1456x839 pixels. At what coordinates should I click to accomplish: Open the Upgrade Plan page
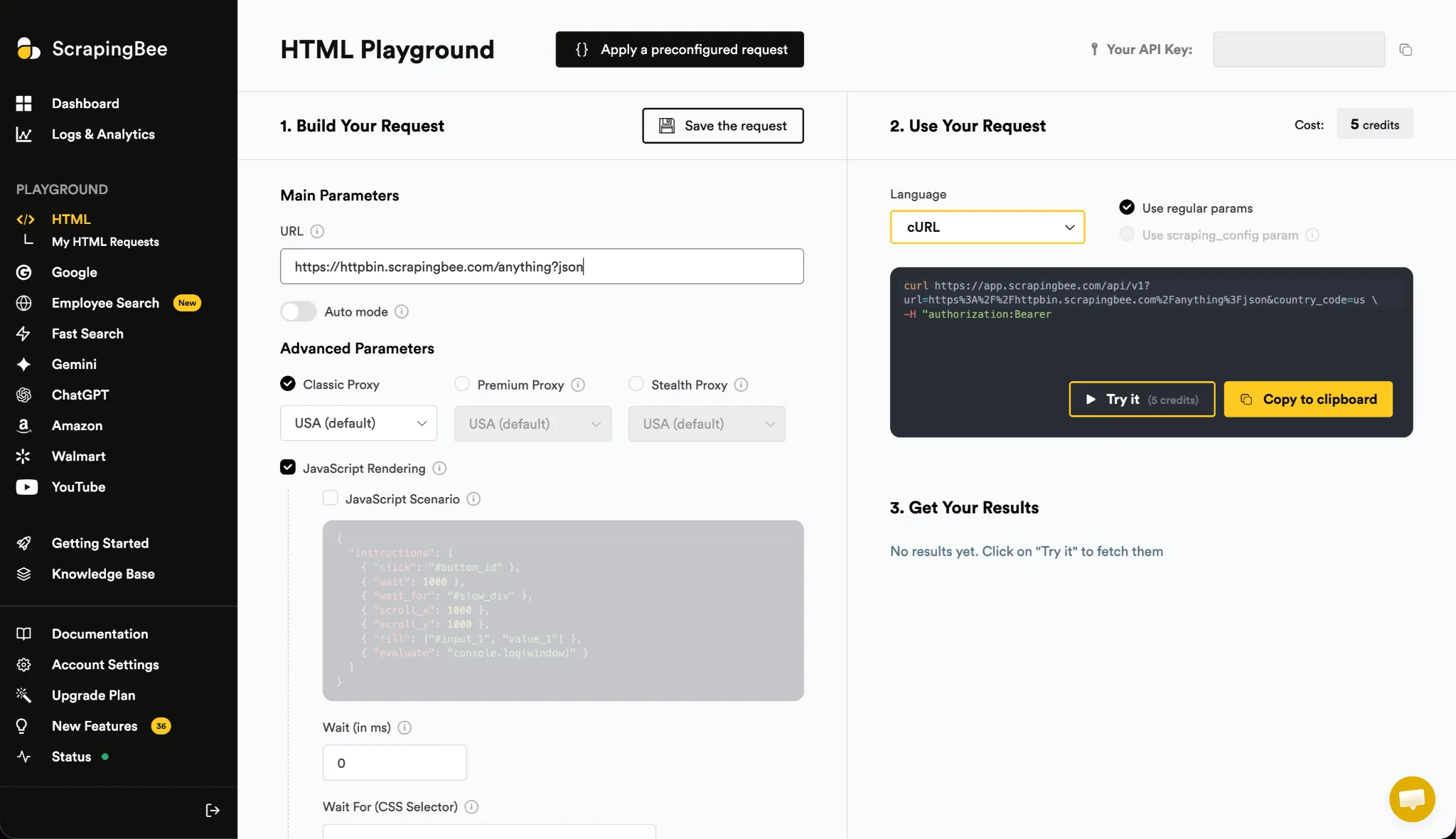coord(93,695)
